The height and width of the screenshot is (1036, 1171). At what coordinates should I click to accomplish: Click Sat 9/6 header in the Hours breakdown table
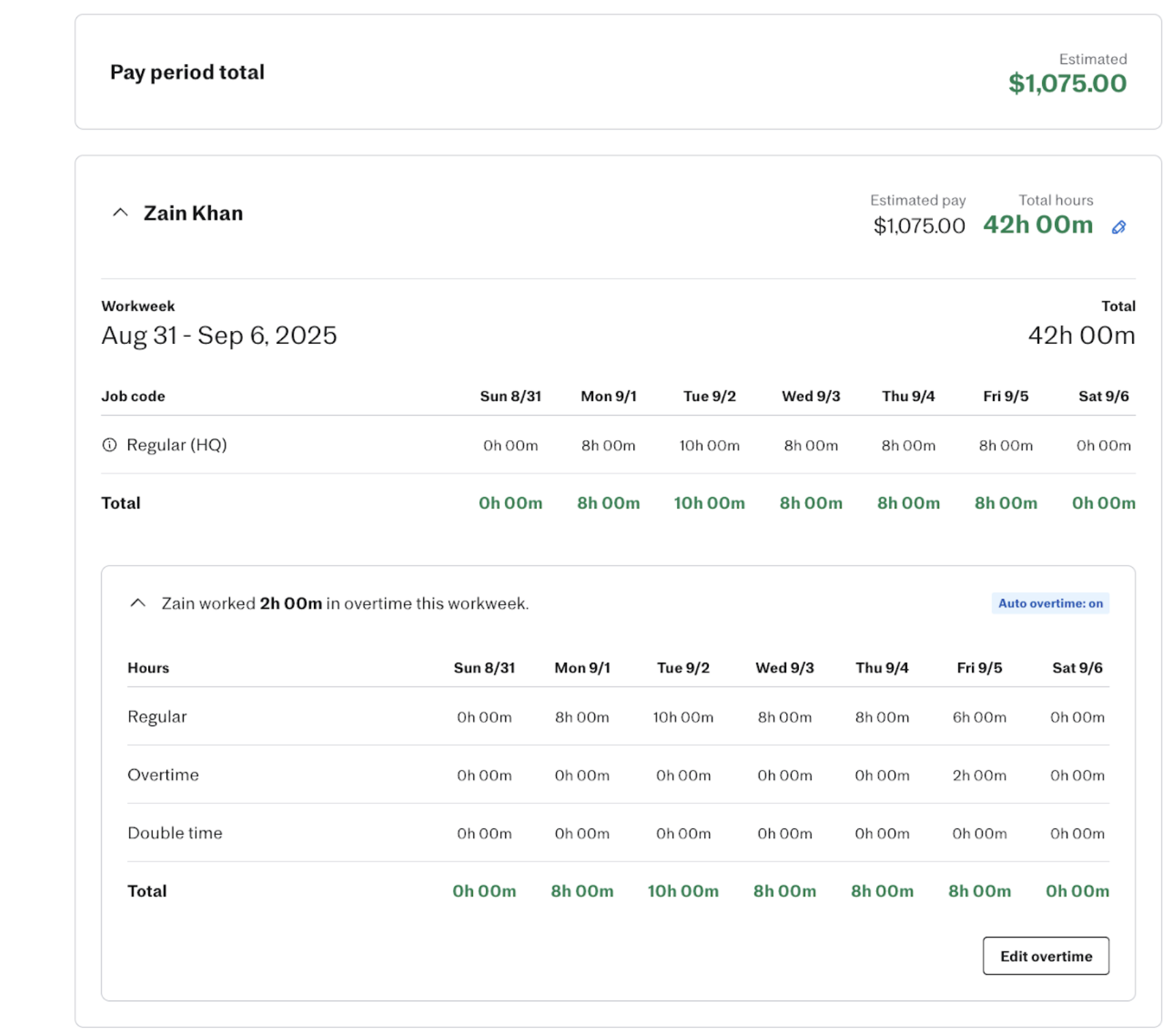[x=1077, y=667]
